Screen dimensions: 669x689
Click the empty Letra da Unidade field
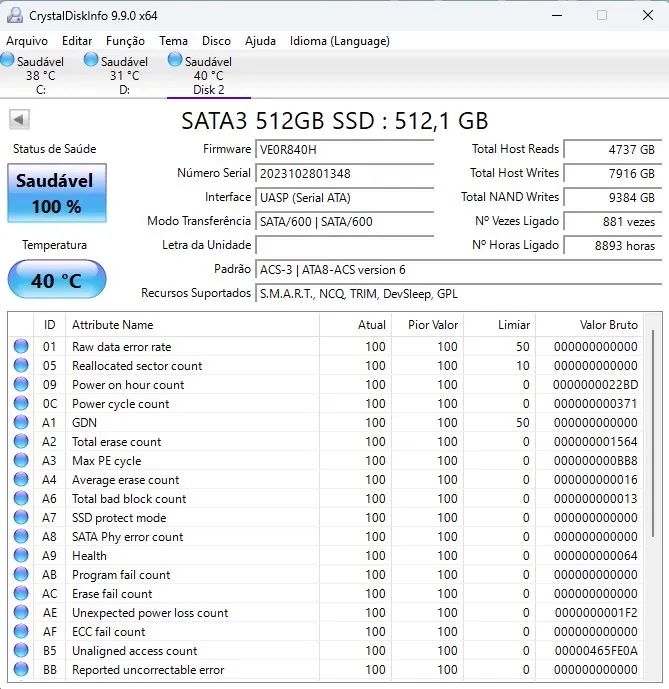coord(344,245)
